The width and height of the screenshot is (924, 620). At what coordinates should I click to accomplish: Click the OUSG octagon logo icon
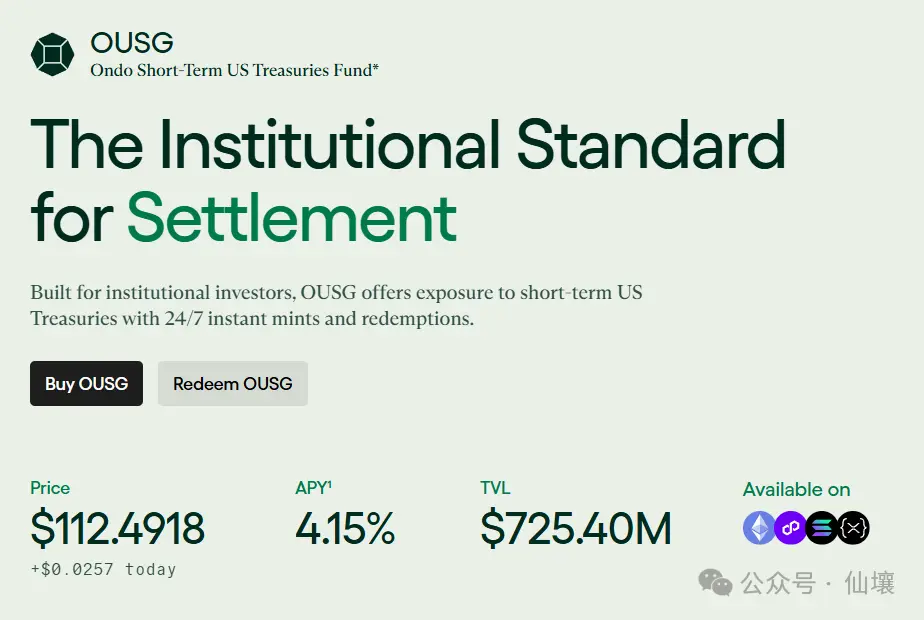pos(53,54)
